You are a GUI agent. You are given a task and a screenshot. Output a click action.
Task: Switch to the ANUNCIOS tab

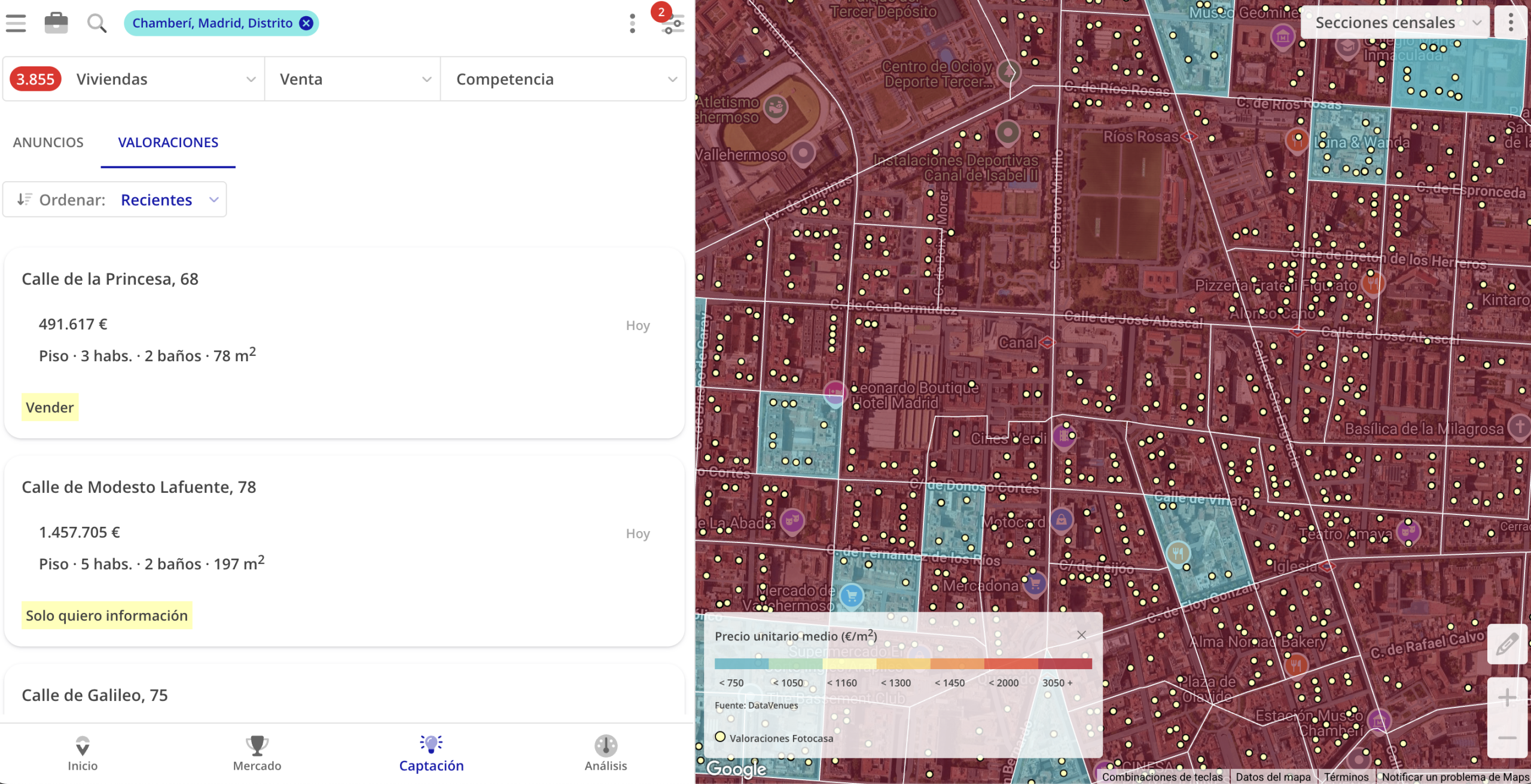coord(48,142)
